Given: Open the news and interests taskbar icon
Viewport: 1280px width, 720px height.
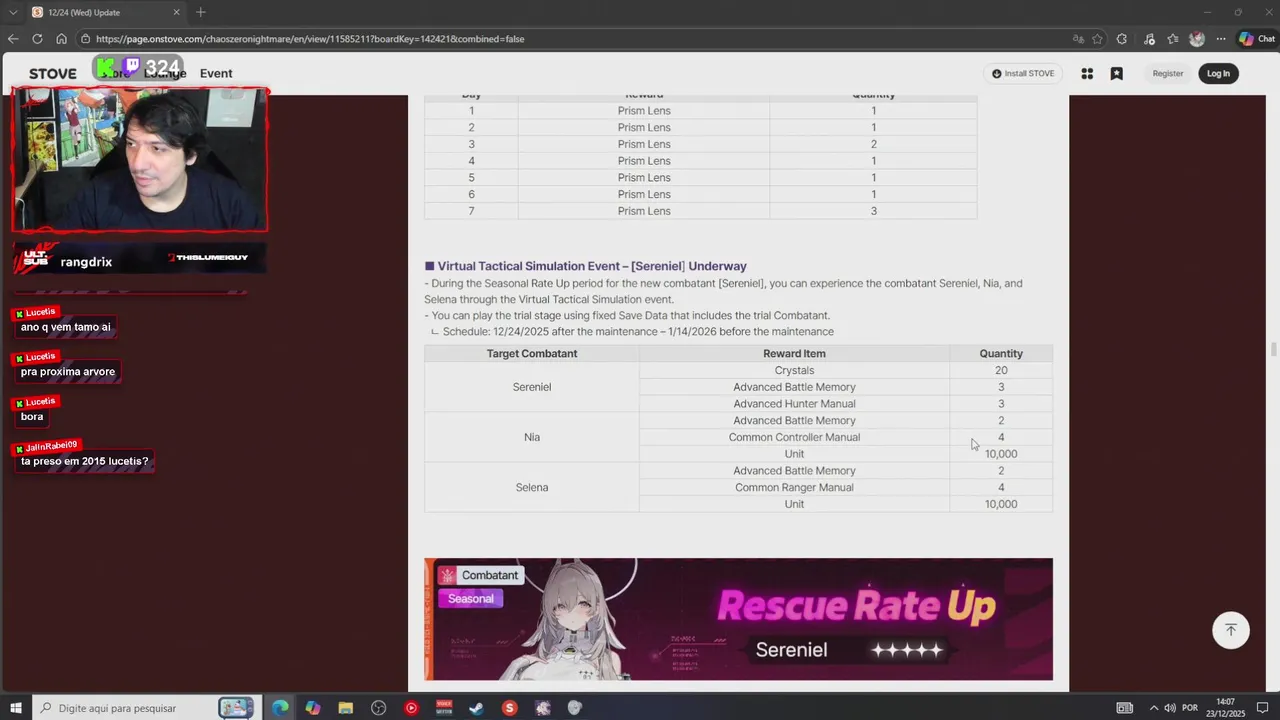Looking at the screenshot, I should pos(1125,708).
